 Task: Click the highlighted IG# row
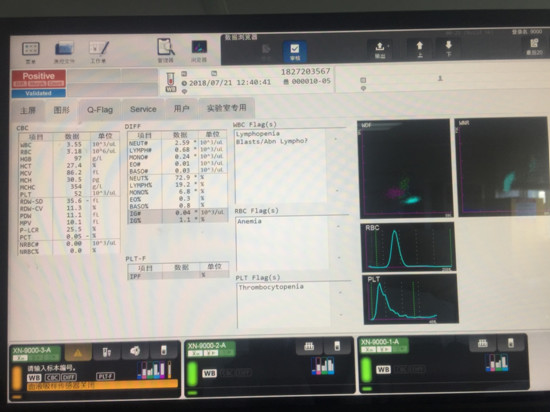[177, 212]
